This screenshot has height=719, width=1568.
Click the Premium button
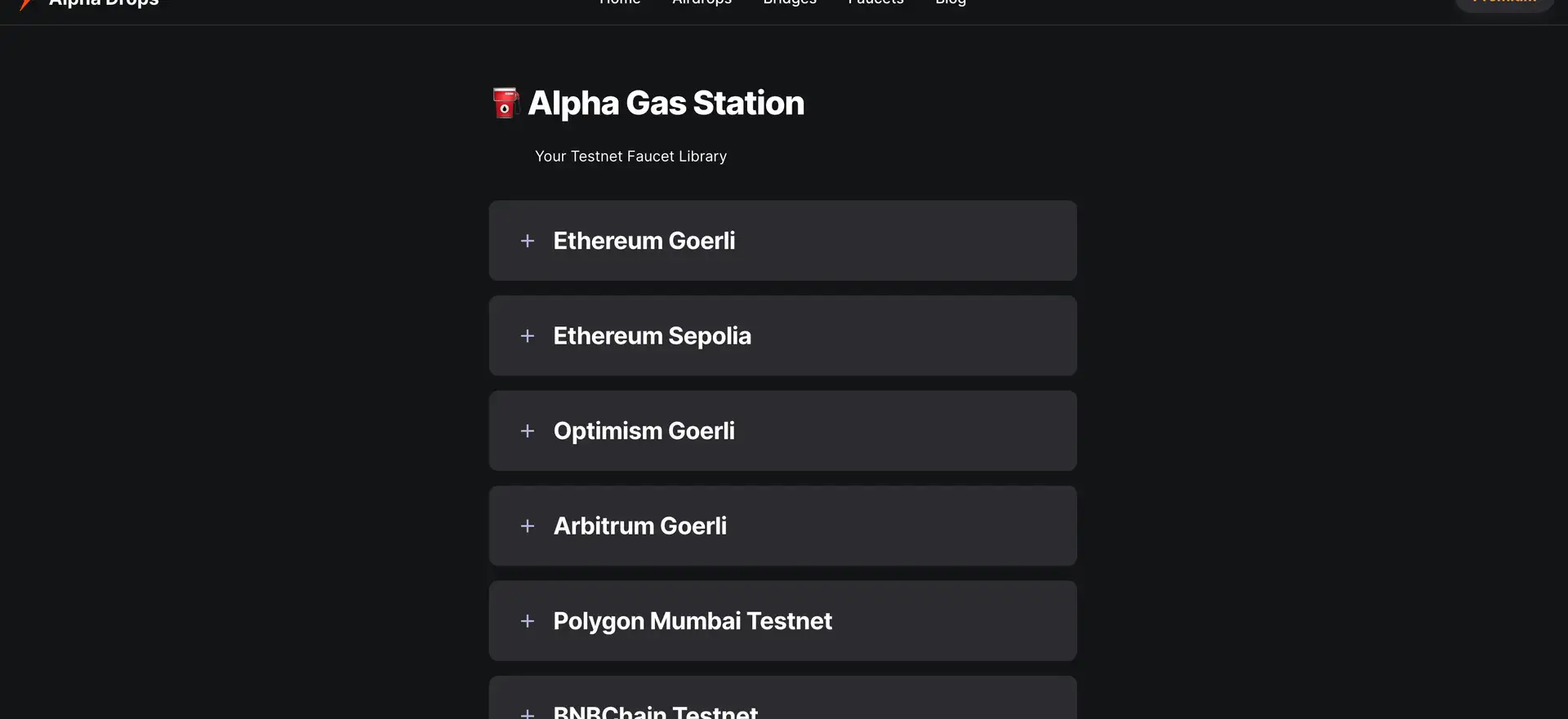(x=1504, y=4)
